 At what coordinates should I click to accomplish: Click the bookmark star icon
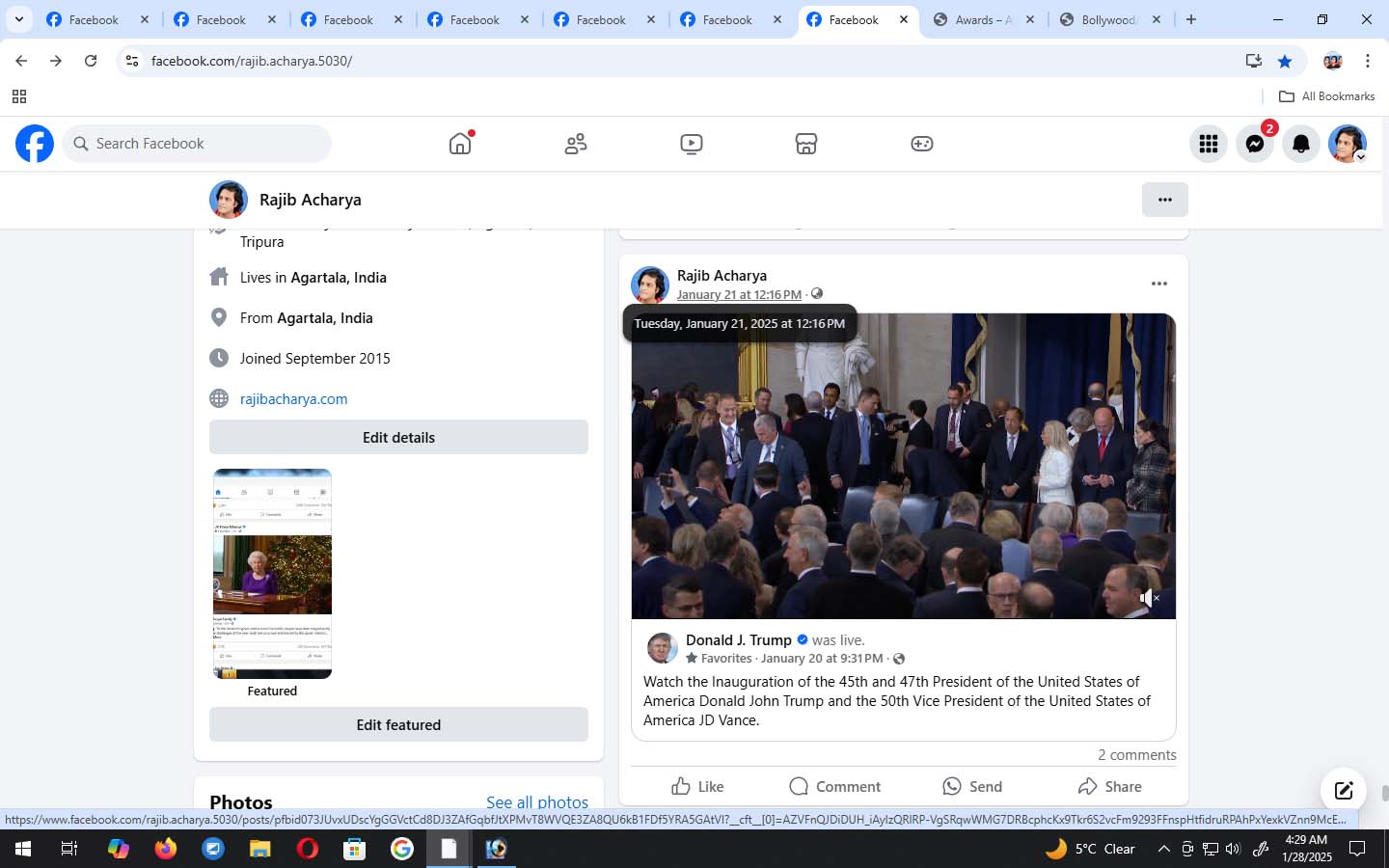(1285, 61)
